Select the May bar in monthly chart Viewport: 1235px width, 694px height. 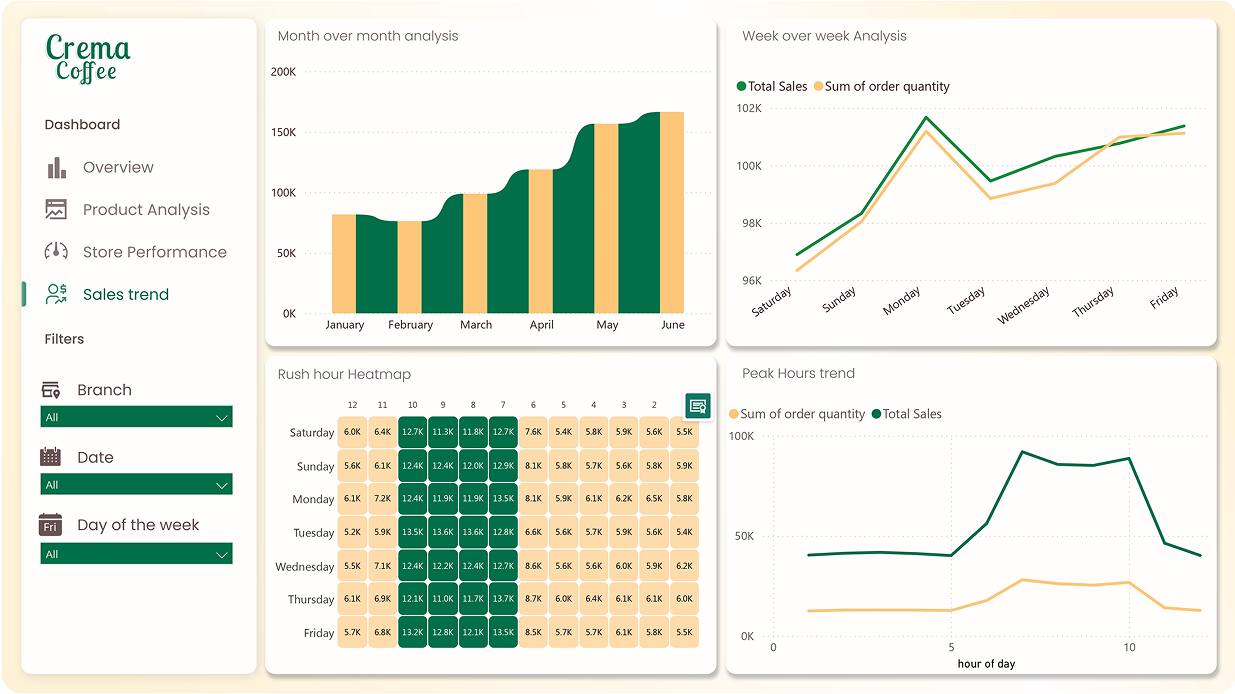[x=606, y=218]
